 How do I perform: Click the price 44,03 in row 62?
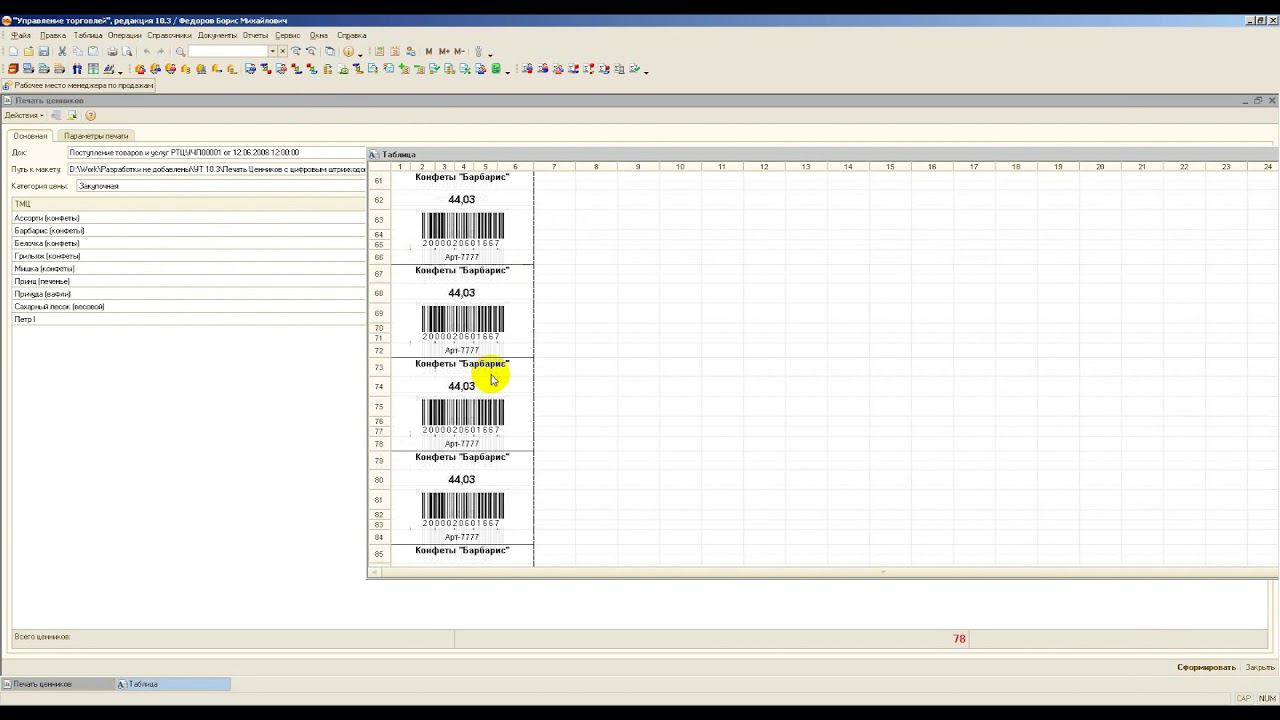(461, 200)
